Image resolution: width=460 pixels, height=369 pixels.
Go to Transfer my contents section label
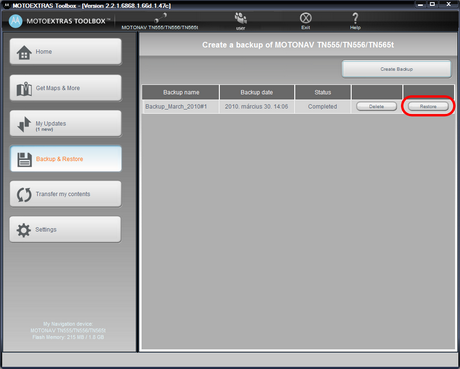63,194
